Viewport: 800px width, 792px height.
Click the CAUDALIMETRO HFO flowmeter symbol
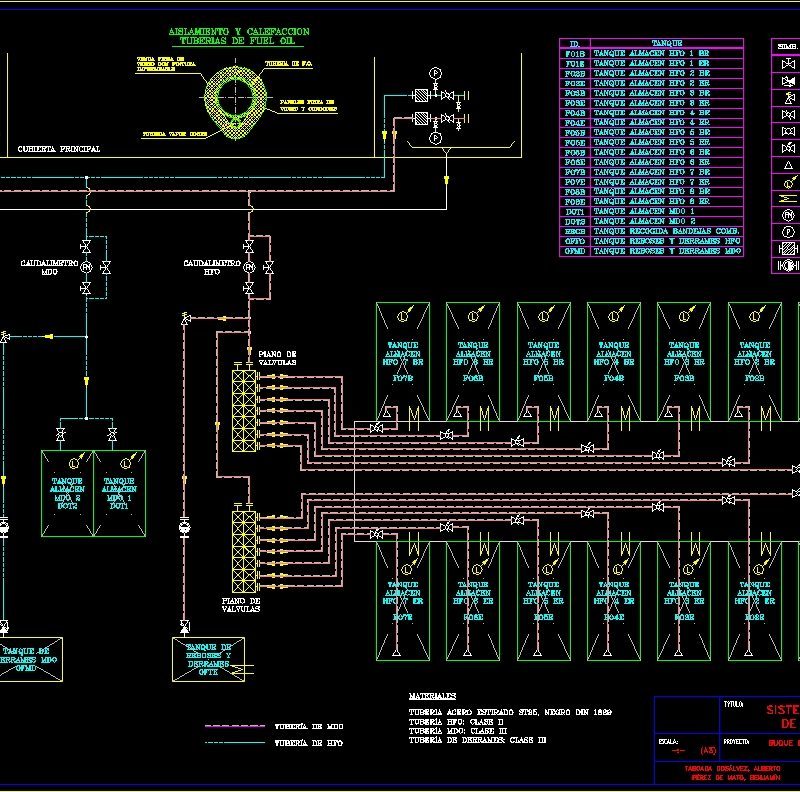(x=249, y=265)
